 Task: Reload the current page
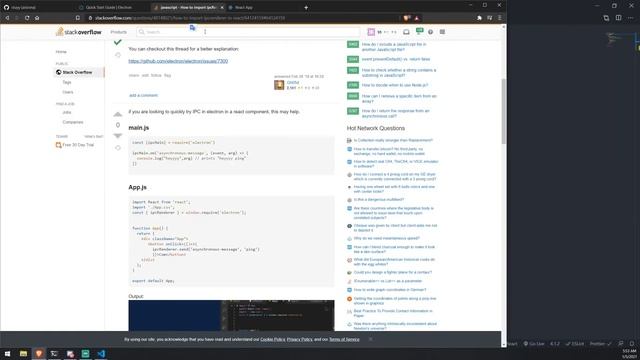pyautogui.click(x=27, y=18)
